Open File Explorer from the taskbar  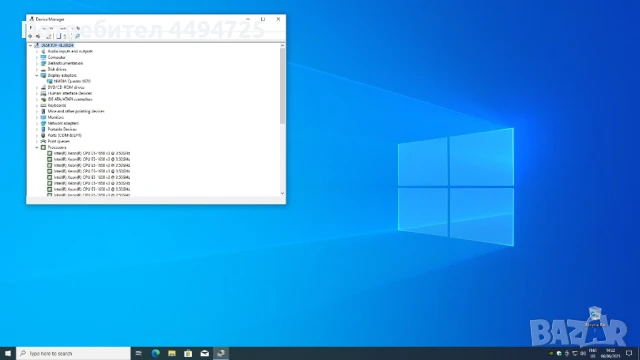click(x=172, y=353)
